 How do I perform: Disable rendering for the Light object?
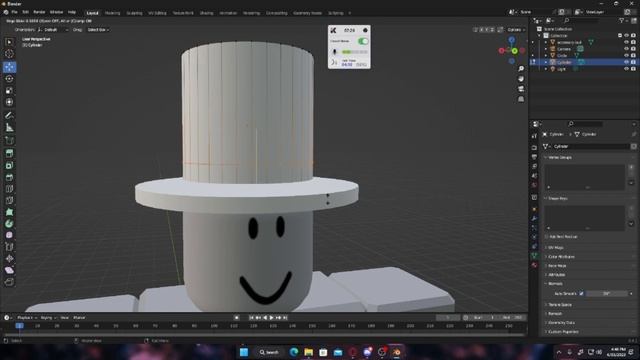(633, 69)
